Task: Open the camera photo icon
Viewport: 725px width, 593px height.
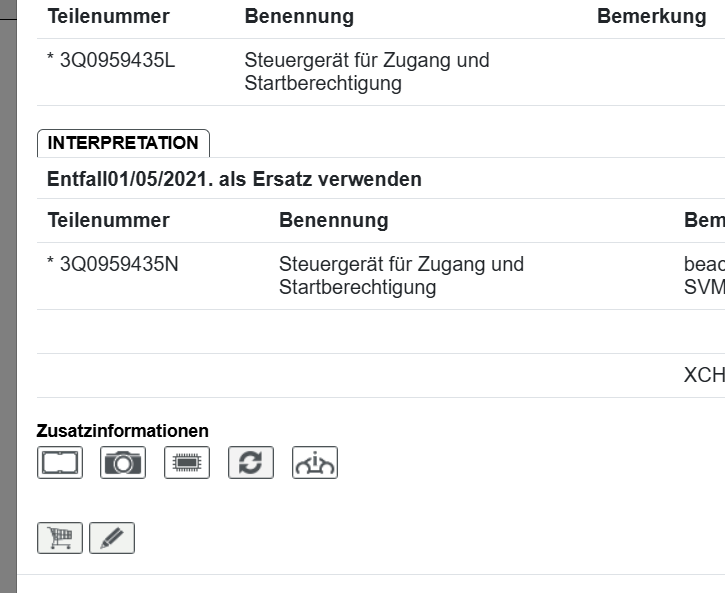Action: pyautogui.click(x=123, y=462)
